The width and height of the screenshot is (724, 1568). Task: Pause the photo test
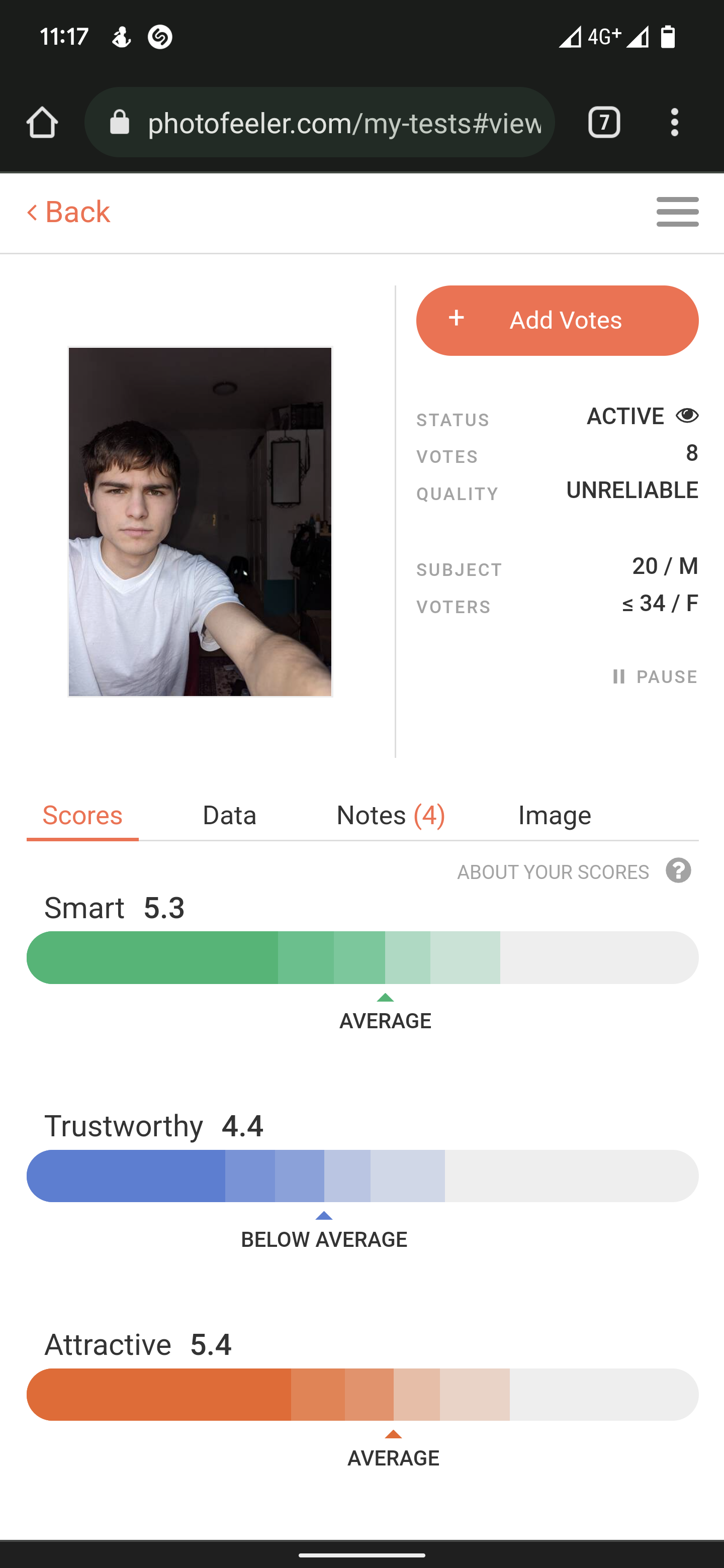pyautogui.click(x=655, y=677)
